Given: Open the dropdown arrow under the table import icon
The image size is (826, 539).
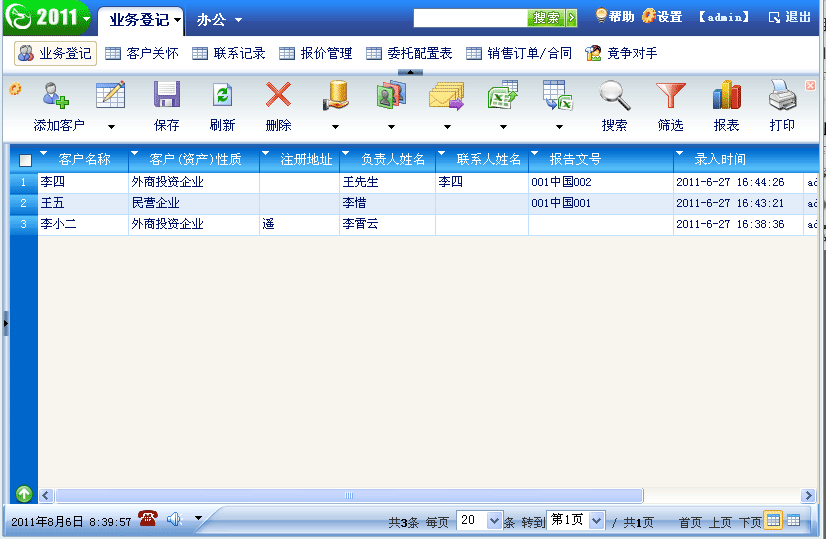Looking at the screenshot, I should click(x=559, y=126).
